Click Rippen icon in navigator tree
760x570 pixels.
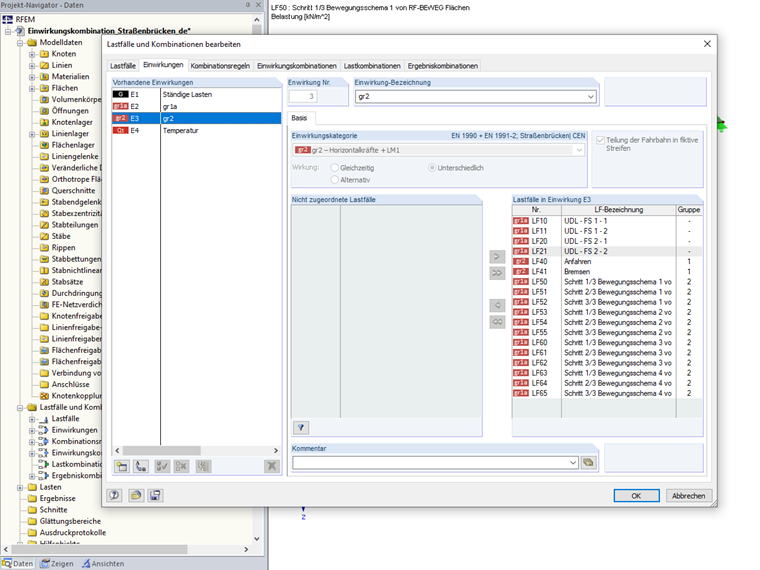44,248
